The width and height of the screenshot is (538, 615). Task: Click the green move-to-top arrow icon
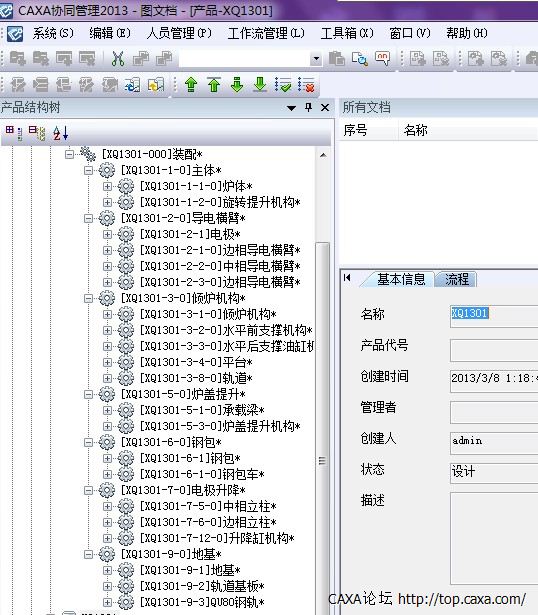tap(214, 85)
